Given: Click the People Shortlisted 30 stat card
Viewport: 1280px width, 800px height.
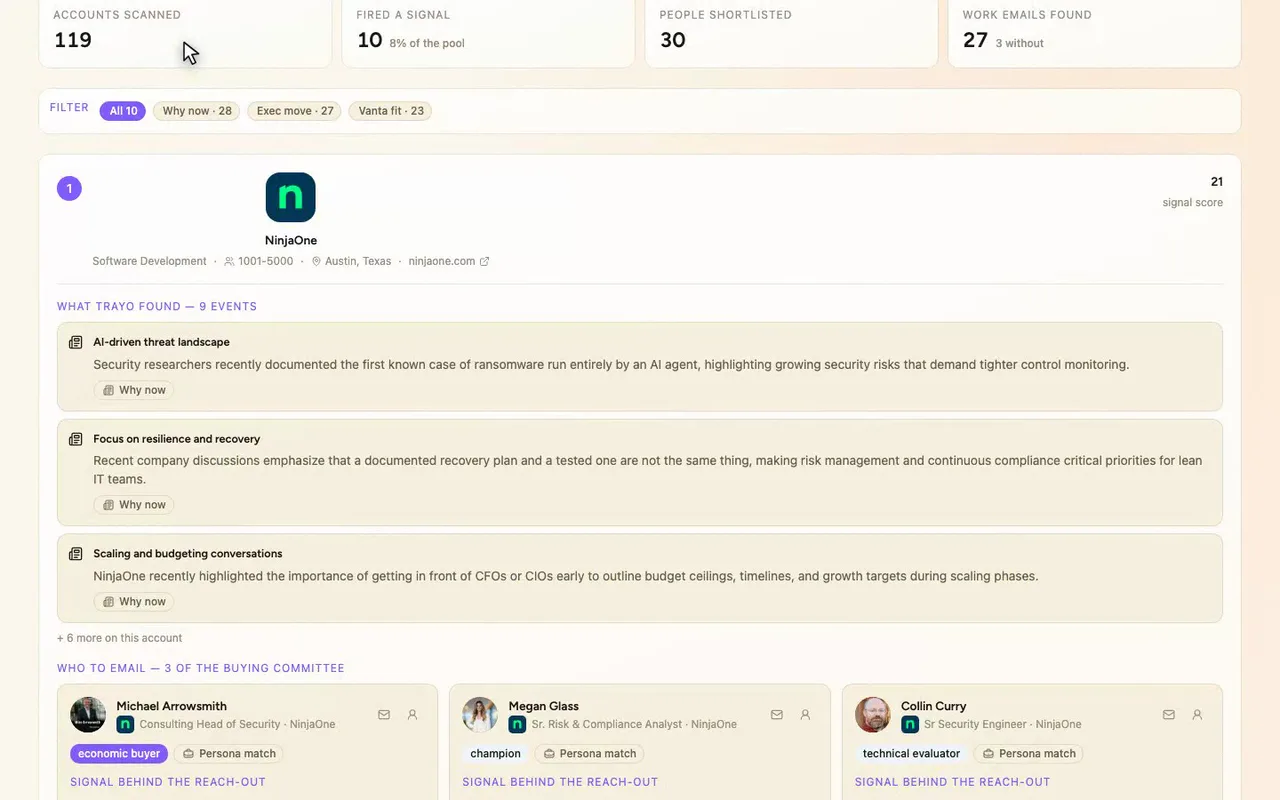Looking at the screenshot, I should (x=791, y=32).
